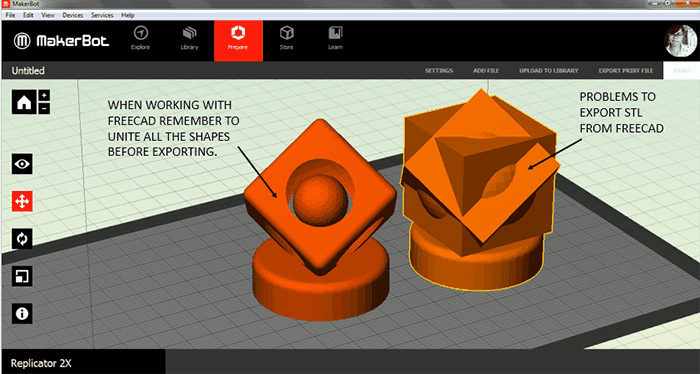
Task: Open the File menu
Action: pyautogui.click(x=10, y=15)
